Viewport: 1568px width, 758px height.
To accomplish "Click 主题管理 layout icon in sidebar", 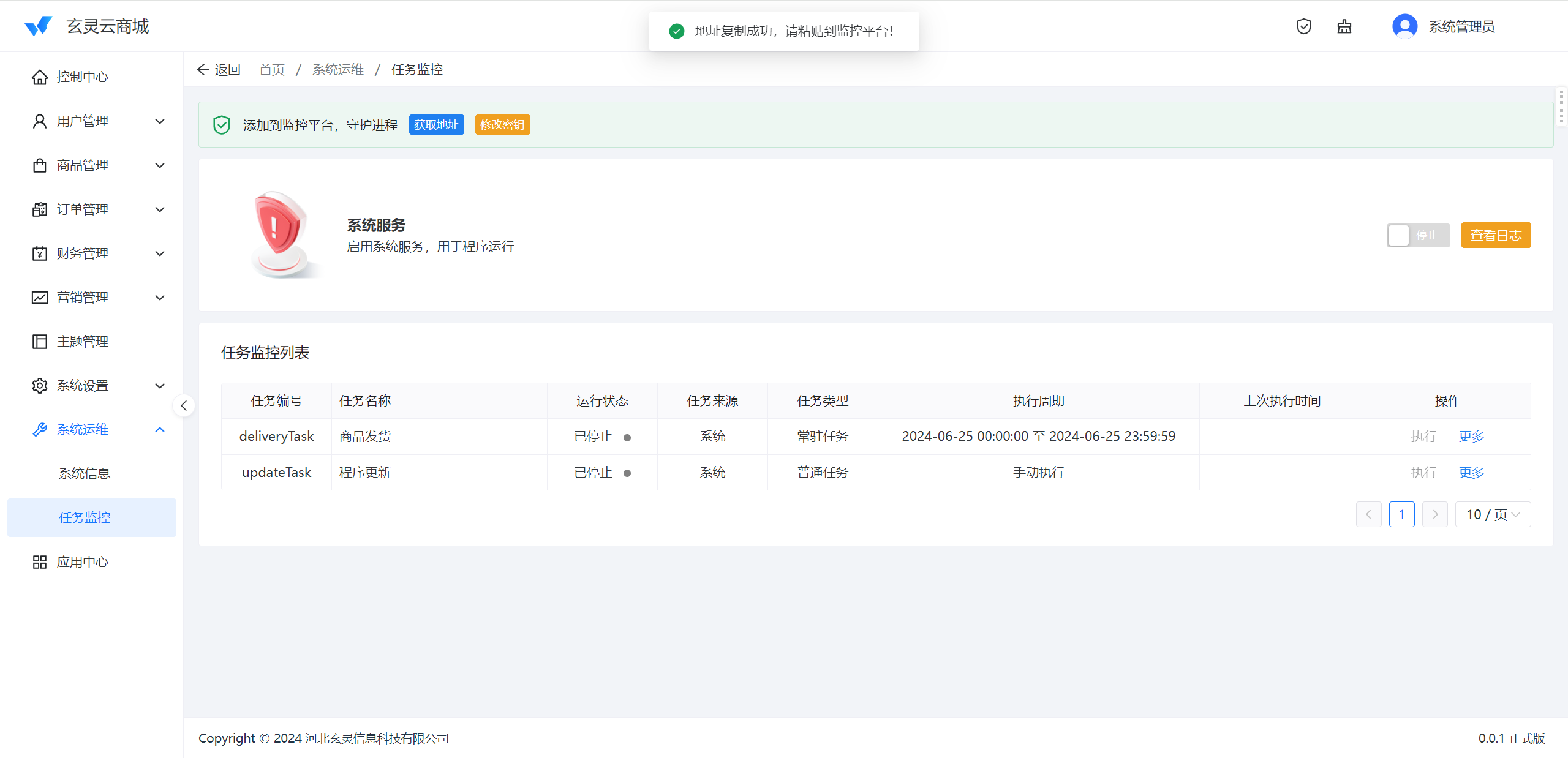I will [40, 342].
